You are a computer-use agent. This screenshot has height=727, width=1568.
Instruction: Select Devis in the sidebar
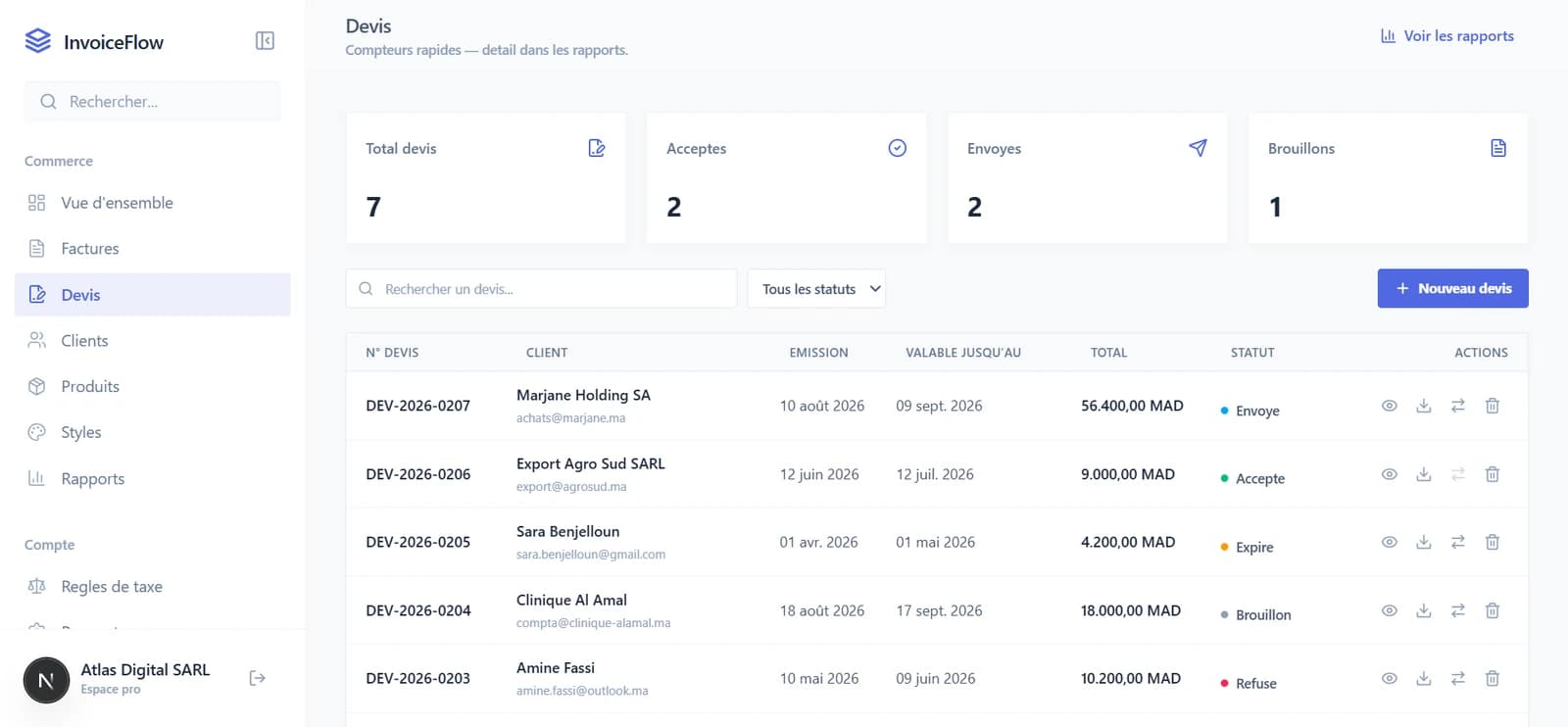pyautogui.click(x=153, y=295)
